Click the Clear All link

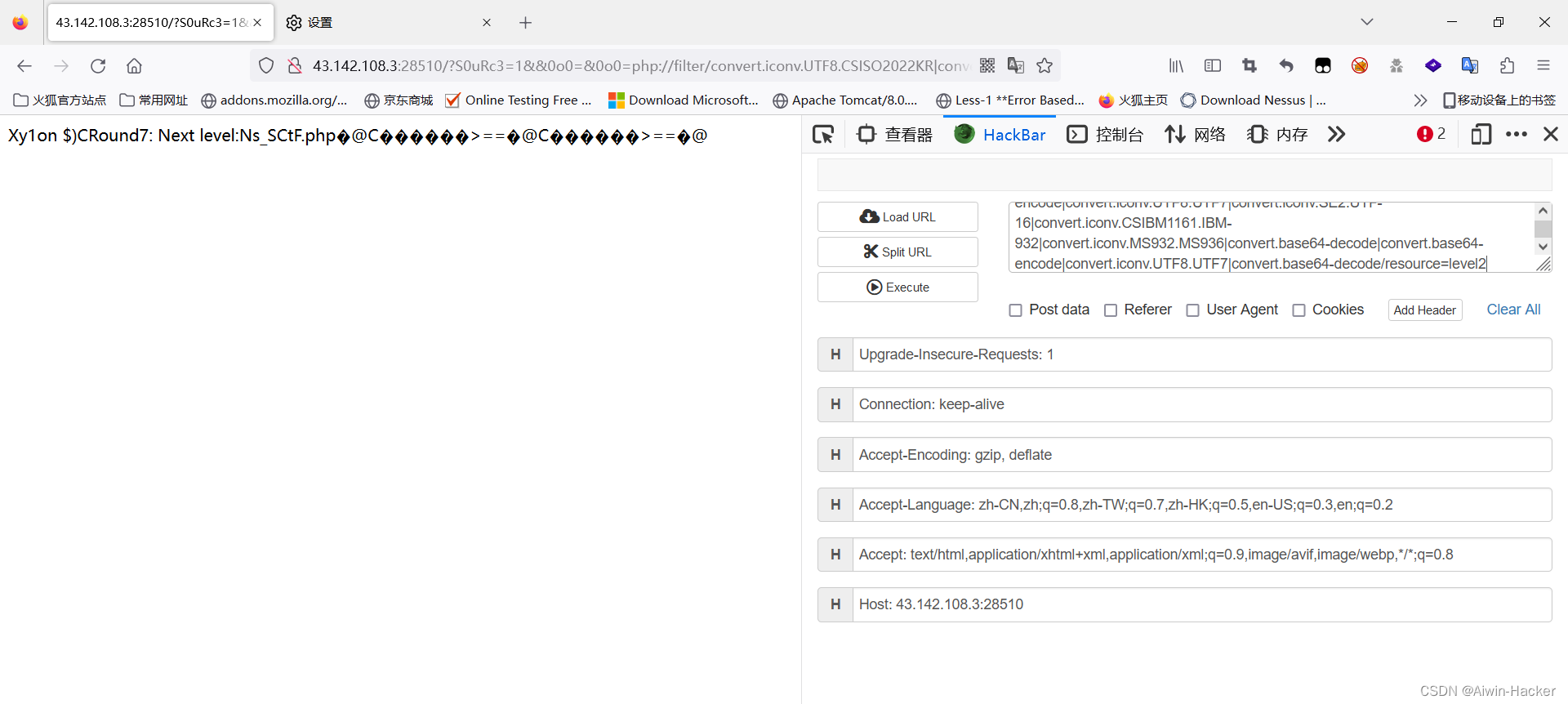coord(1513,310)
